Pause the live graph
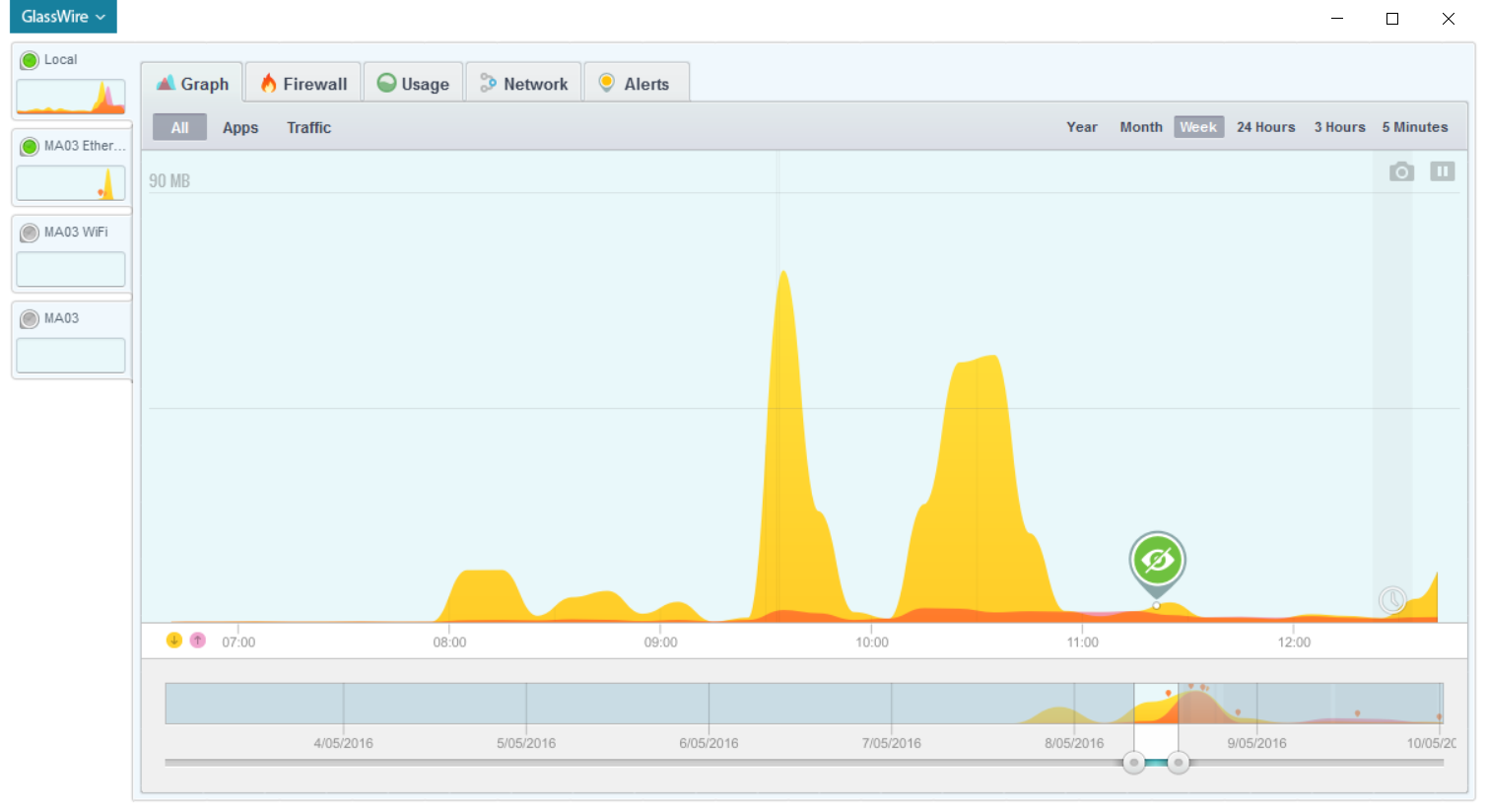This screenshot has height=812, width=1487. click(x=1442, y=171)
